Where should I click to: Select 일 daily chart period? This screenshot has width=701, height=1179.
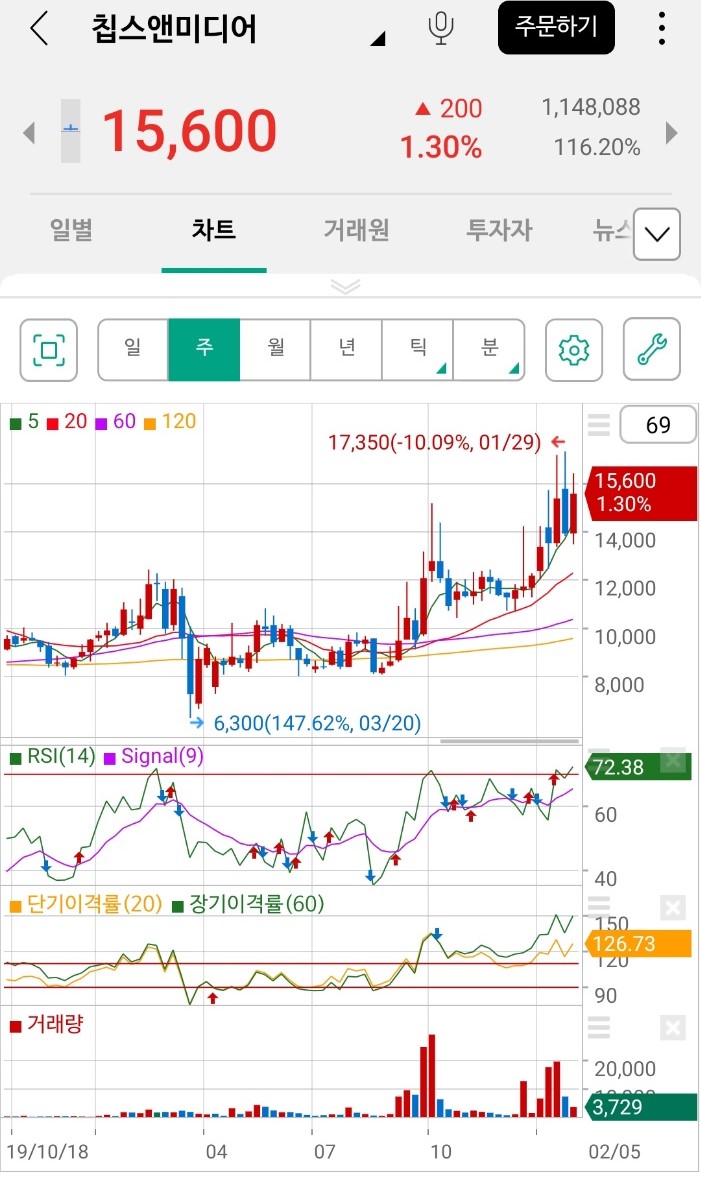pos(133,350)
